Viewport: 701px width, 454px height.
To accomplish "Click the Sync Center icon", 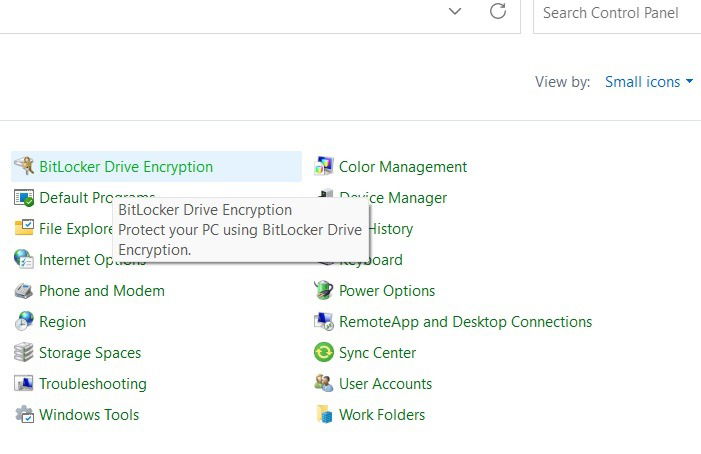I will [324, 353].
